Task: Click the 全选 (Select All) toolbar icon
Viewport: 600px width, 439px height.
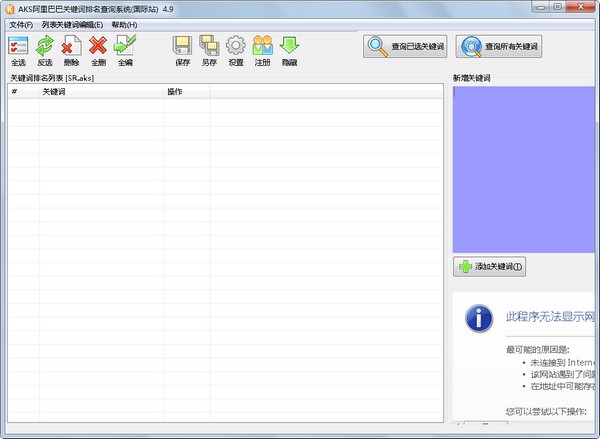Action: pos(18,47)
